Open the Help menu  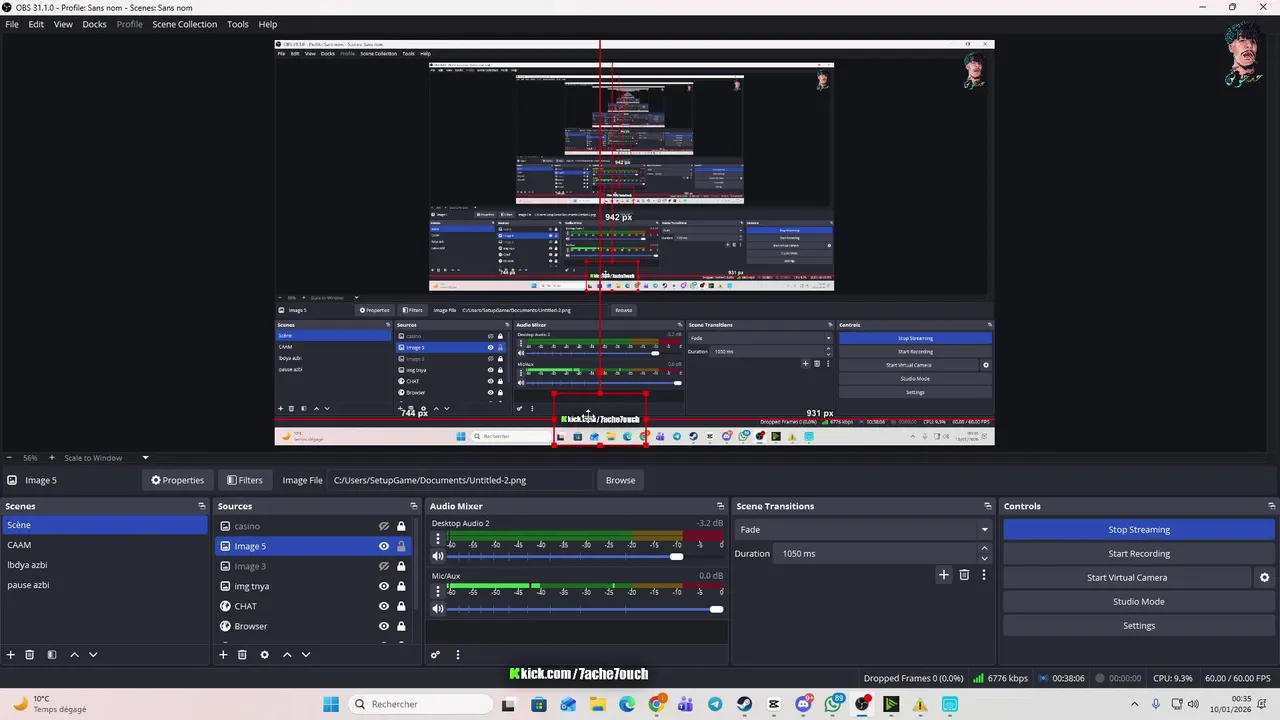click(x=268, y=24)
